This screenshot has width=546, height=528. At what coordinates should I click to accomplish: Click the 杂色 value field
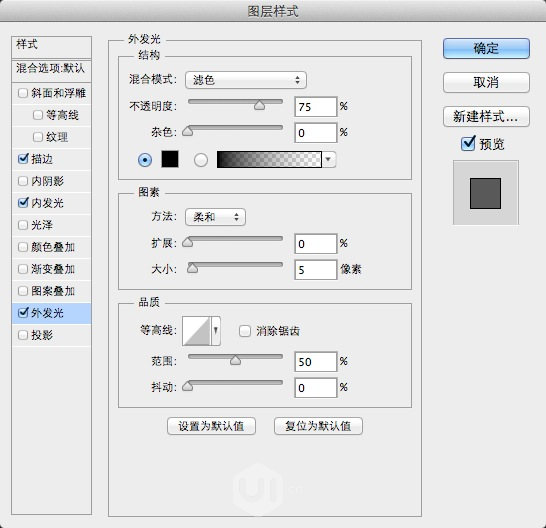coord(315,133)
